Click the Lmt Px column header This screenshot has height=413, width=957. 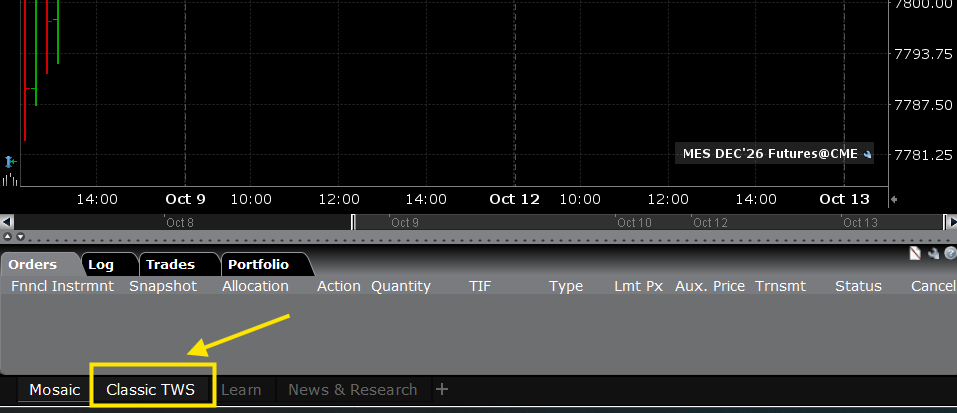638,286
